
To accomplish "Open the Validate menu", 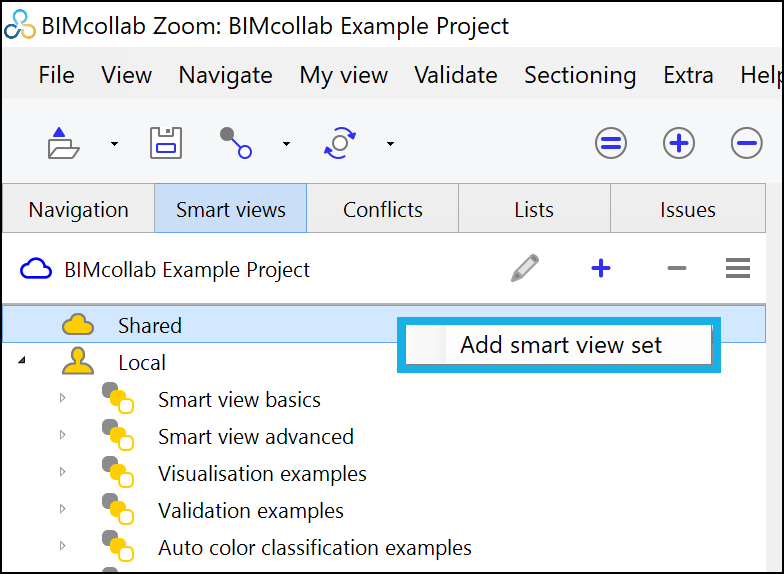I will [x=456, y=76].
